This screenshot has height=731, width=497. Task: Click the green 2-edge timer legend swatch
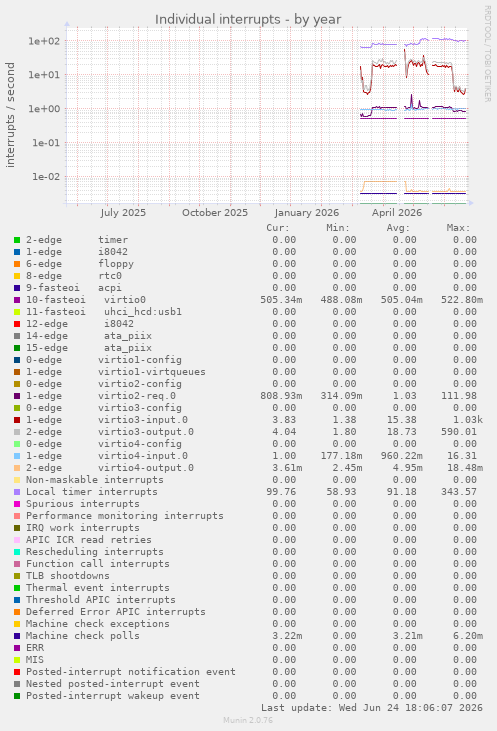(x=17, y=240)
